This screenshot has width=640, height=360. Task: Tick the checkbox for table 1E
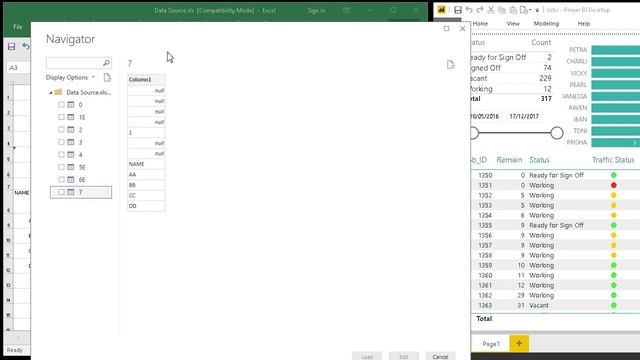click(x=61, y=117)
